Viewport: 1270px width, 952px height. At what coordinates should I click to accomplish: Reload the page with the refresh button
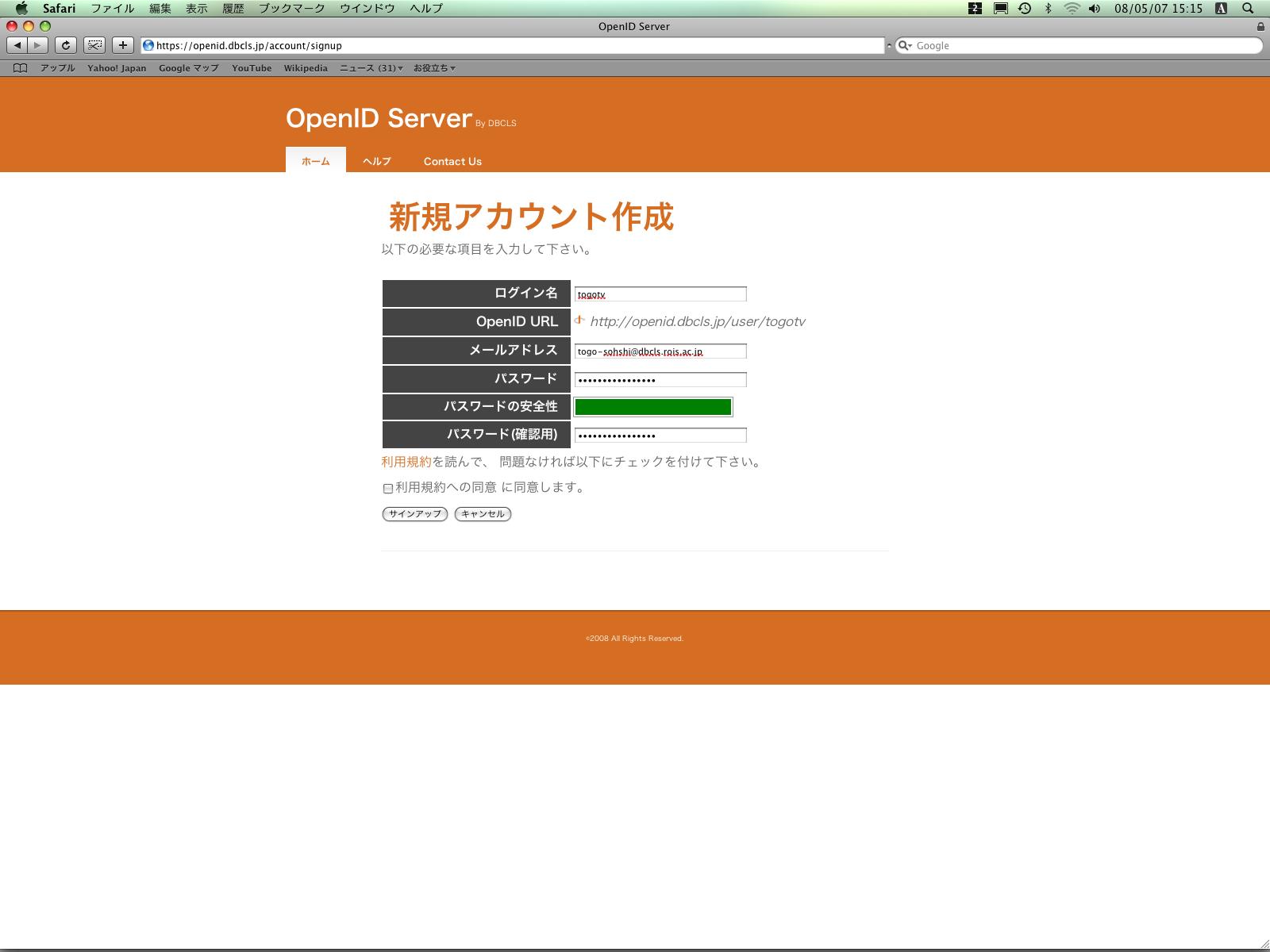[x=66, y=45]
